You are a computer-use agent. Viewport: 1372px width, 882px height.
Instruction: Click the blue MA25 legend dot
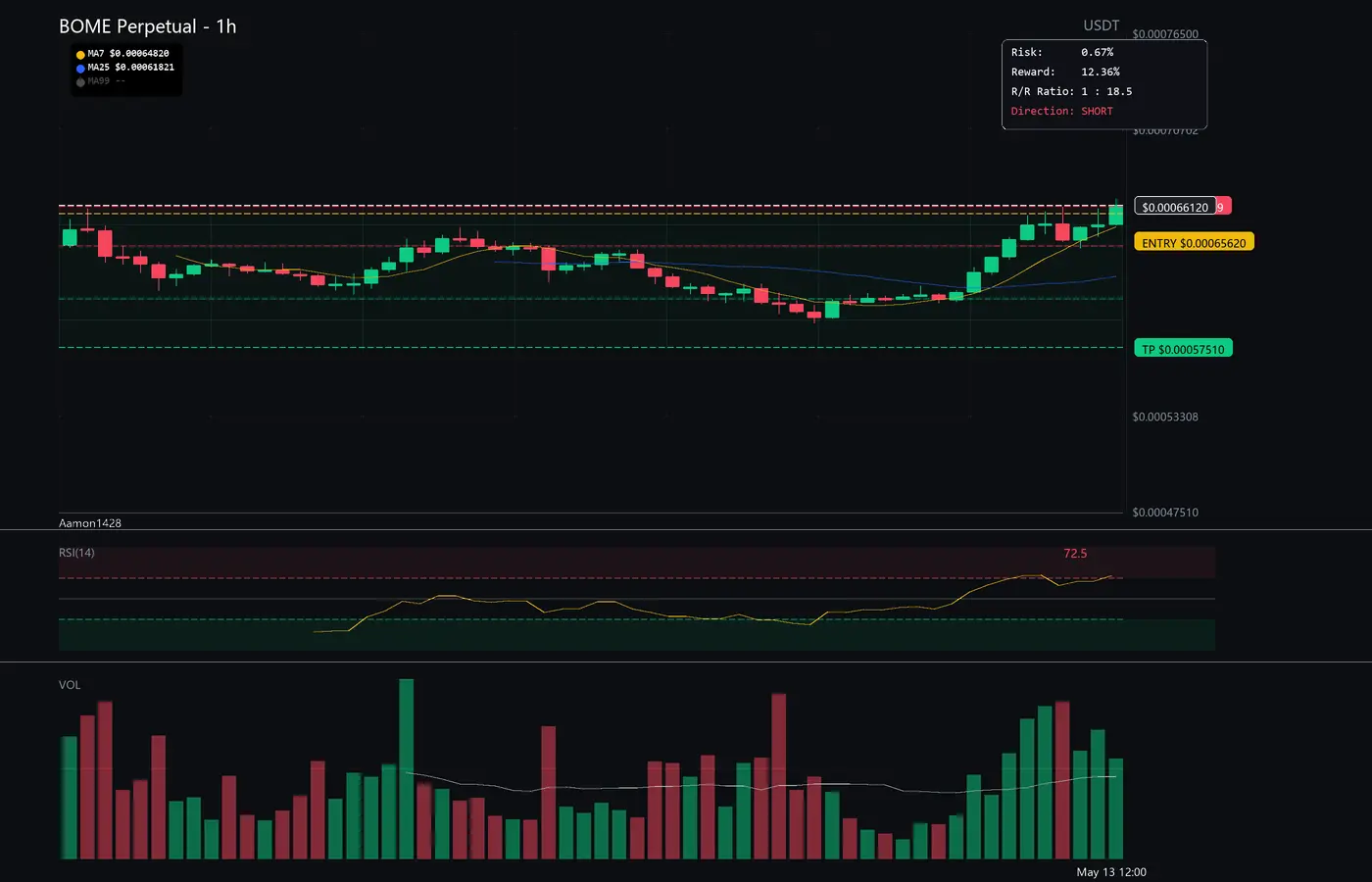pos(80,69)
